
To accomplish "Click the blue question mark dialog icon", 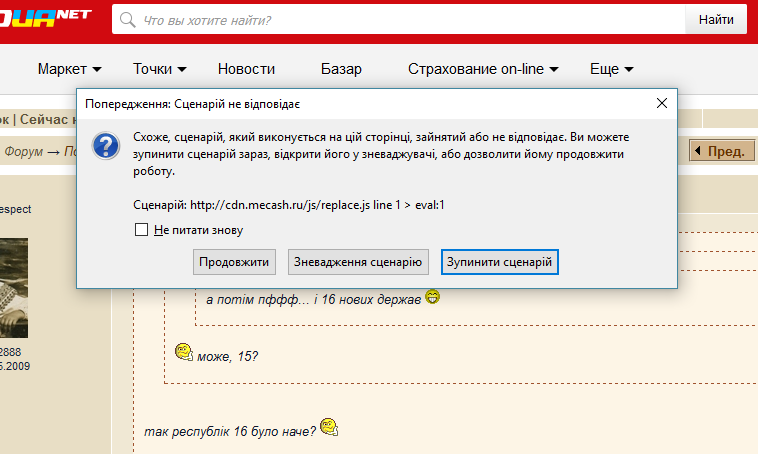I will [106, 147].
